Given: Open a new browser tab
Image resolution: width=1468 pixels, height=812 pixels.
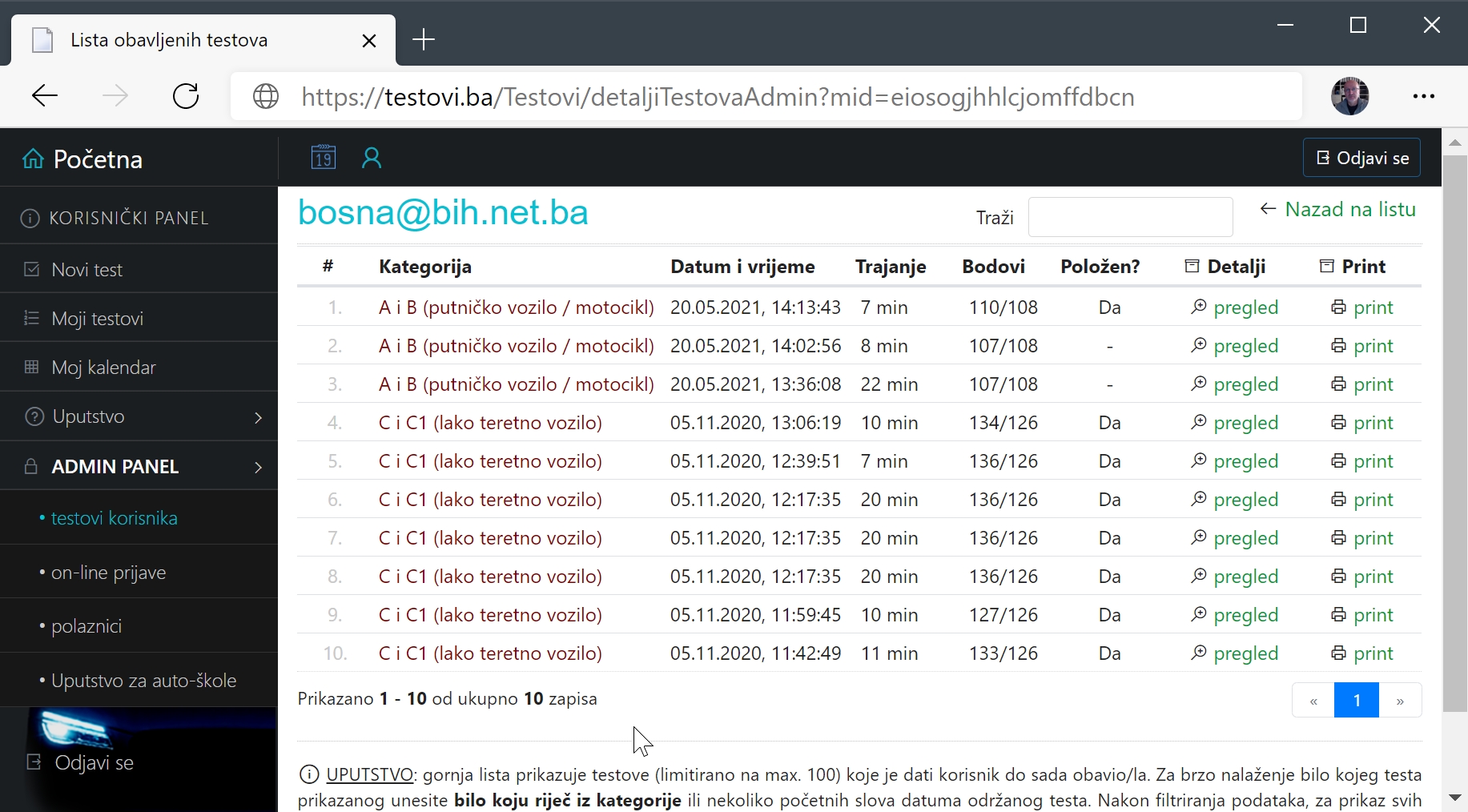Looking at the screenshot, I should coord(424,39).
